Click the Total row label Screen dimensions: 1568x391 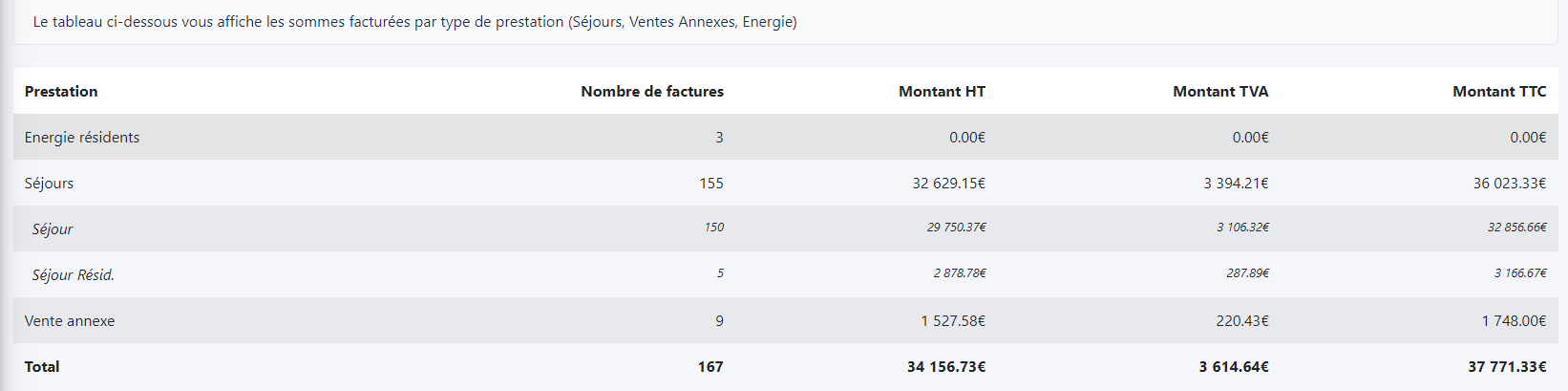point(42,367)
